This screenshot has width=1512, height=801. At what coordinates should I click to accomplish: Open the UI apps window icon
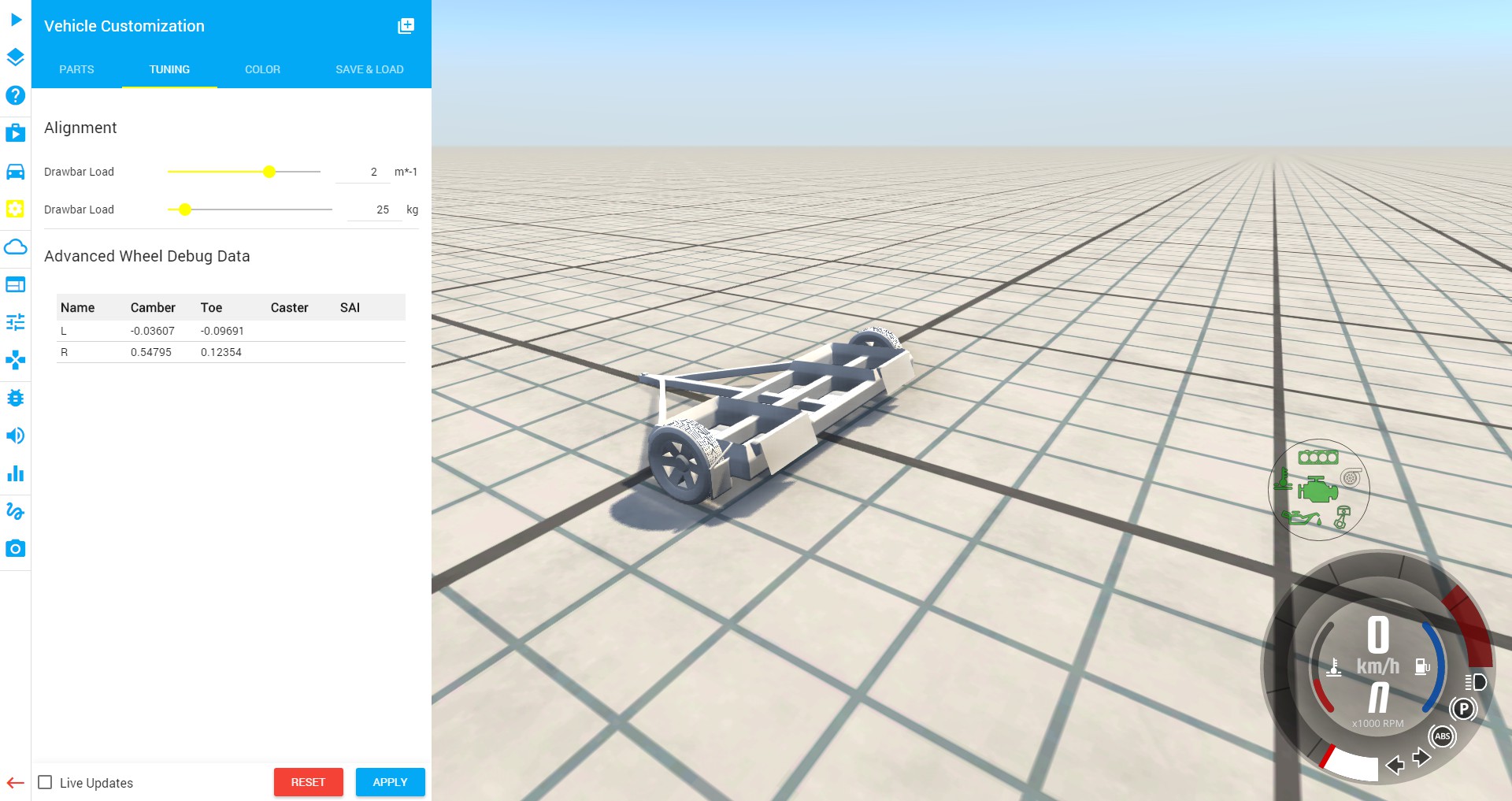(x=16, y=284)
